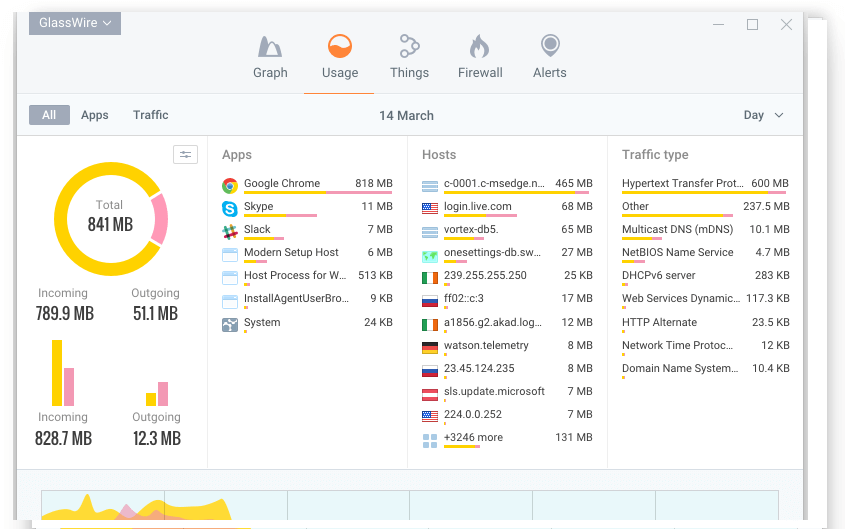Open the GlassWire dropdown menu
Image resolution: width=845 pixels, height=529 pixels.
[x=75, y=23]
